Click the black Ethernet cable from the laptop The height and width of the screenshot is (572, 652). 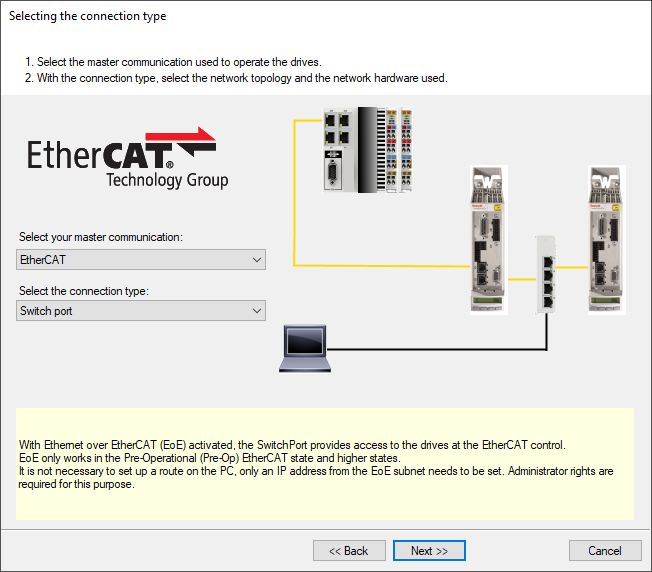(x=440, y=349)
